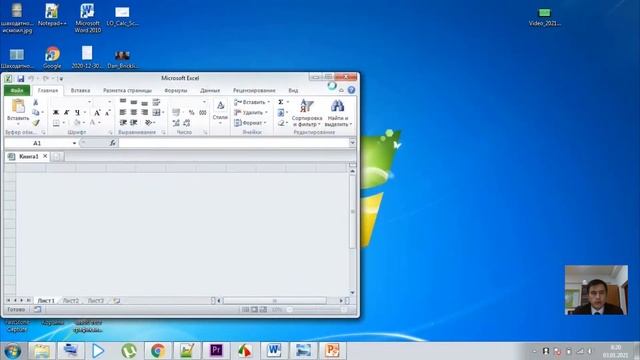Switch to Normal view icon in status bar

tap(245, 309)
